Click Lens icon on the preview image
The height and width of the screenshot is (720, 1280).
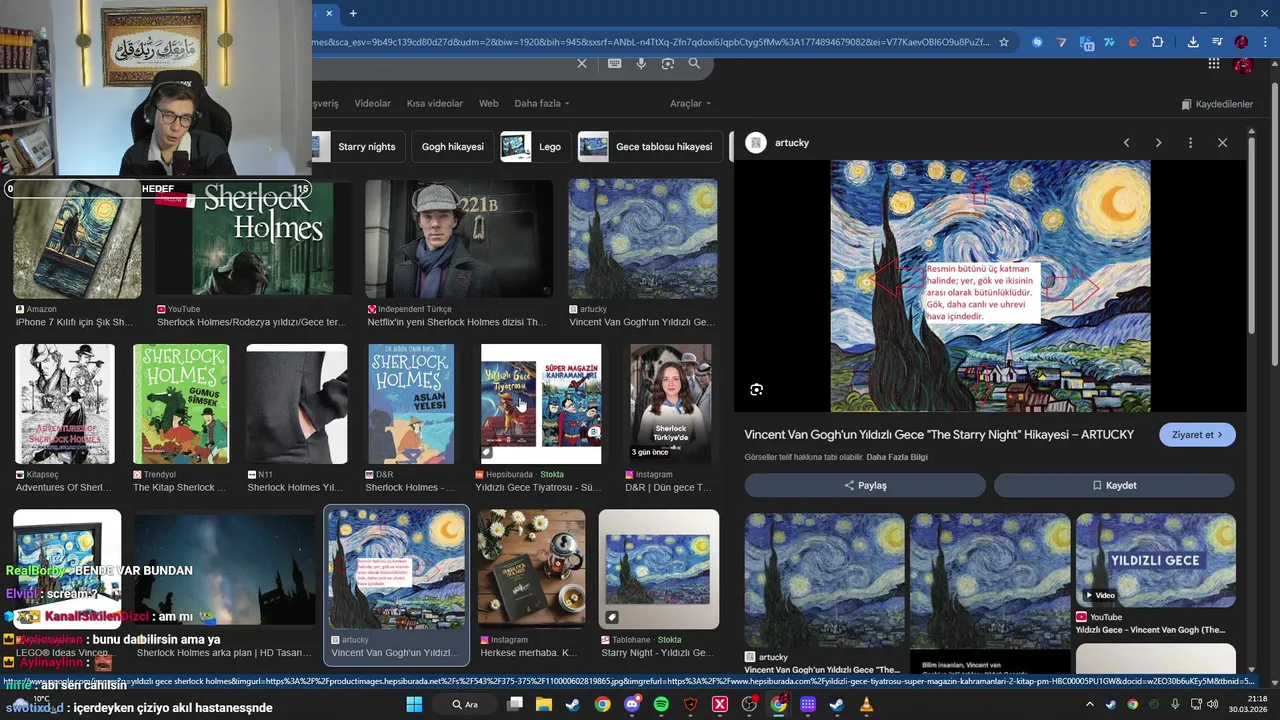click(x=757, y=390)
